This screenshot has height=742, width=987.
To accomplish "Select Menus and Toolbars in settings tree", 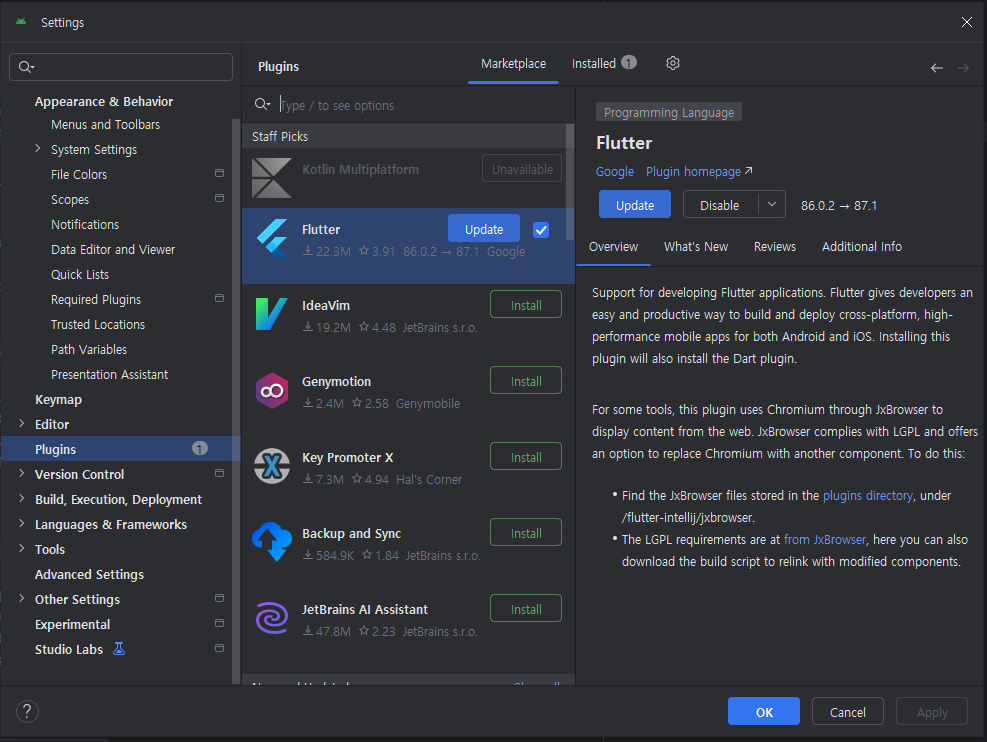I will 105,125.
